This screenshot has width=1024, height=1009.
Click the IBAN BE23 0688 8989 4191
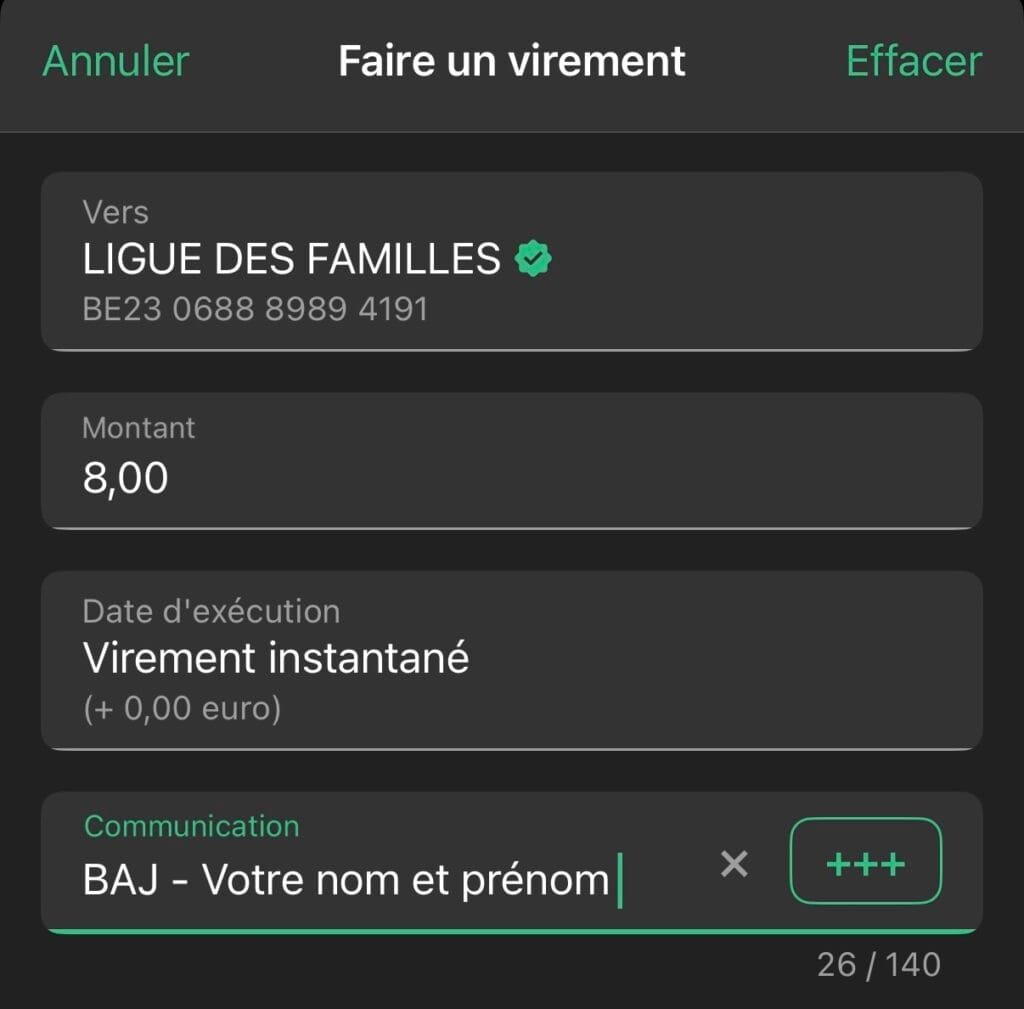255,309
